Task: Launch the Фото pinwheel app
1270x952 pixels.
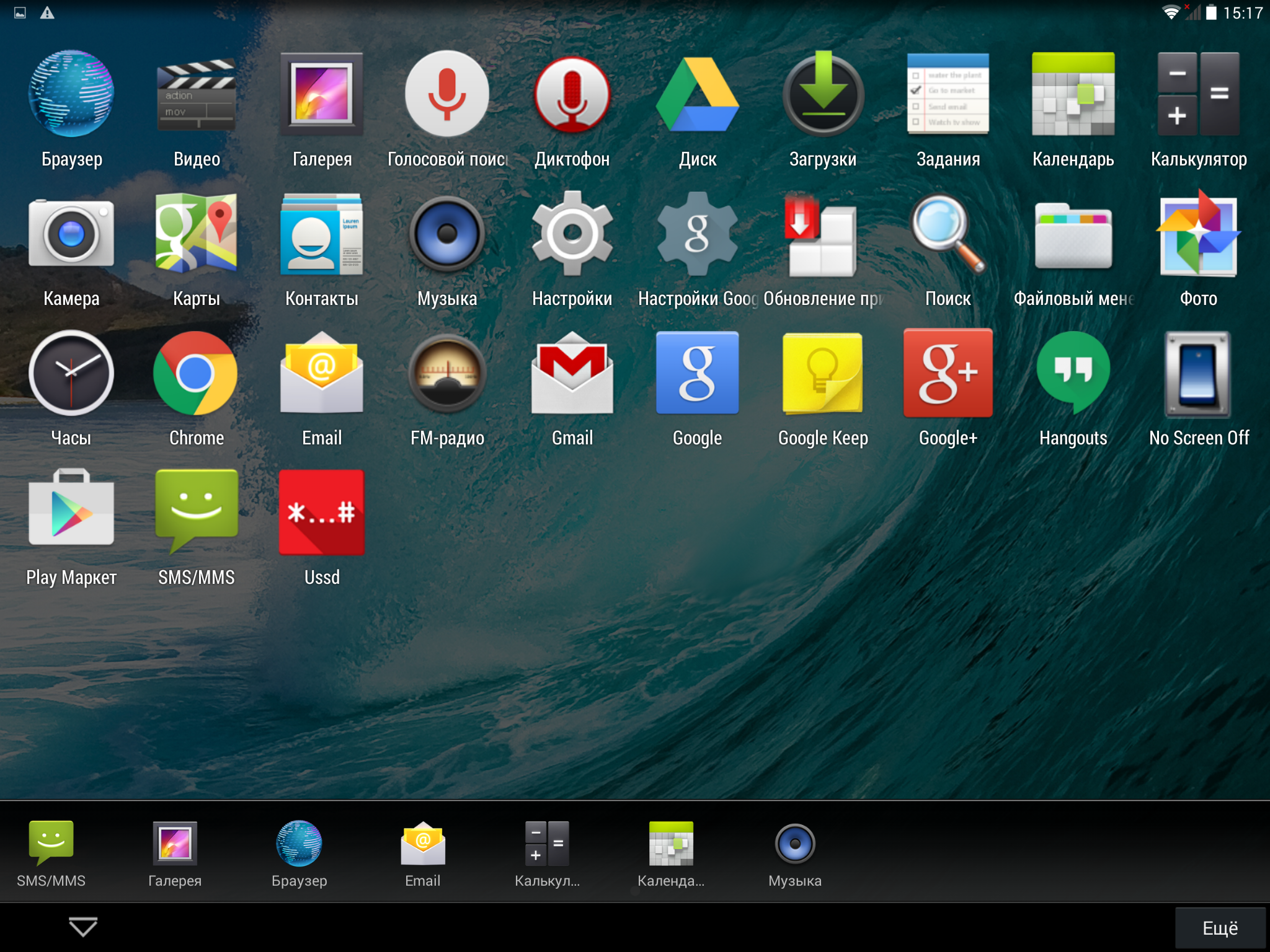Action: tap(1199, 249)
